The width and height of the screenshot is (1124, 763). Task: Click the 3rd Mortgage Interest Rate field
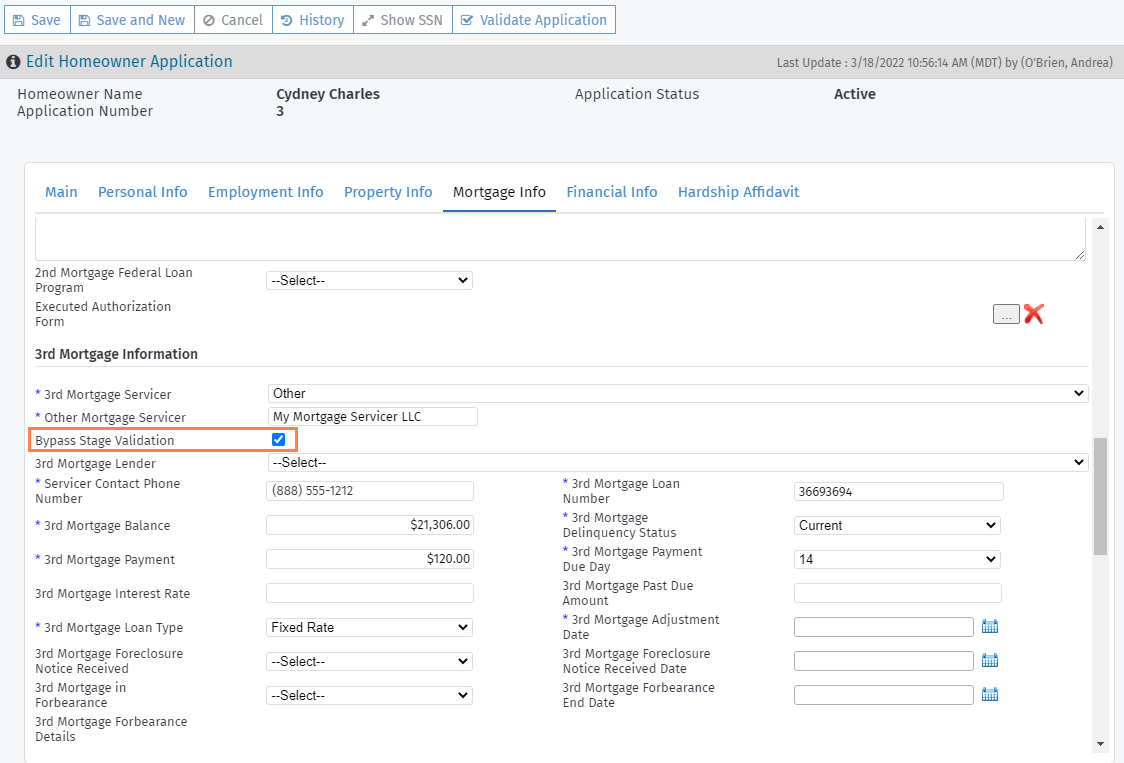coord(369,594)
